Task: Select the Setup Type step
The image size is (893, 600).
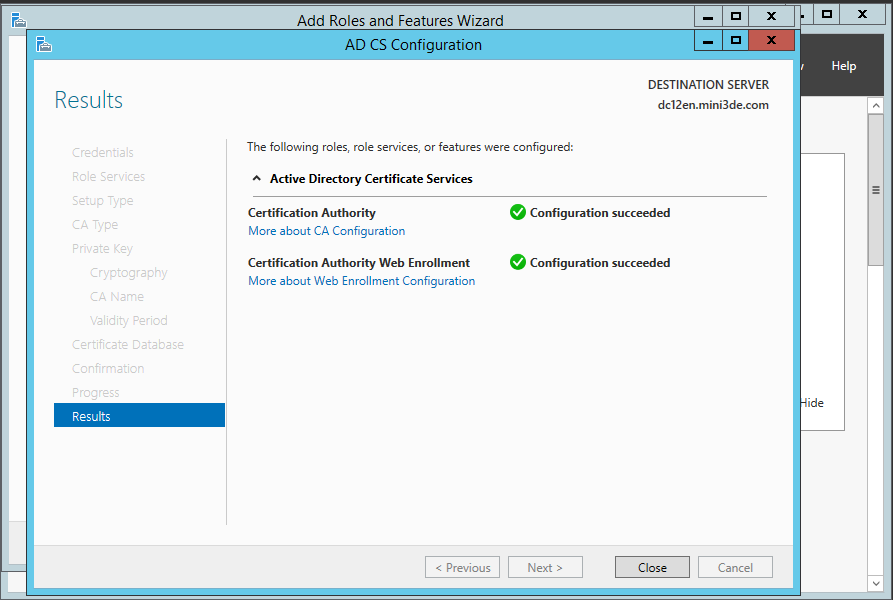Action: [103, 202]
